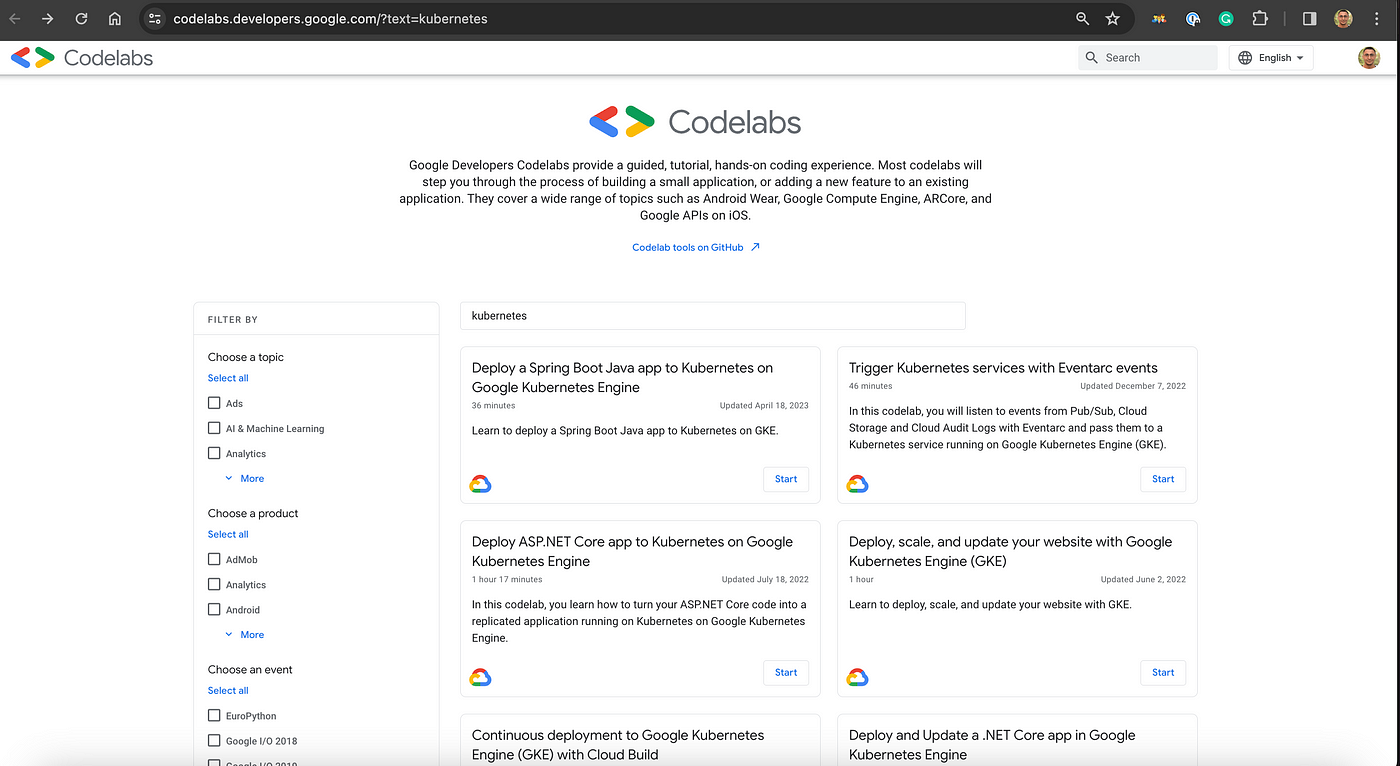
Task: Toggle the browser side panel icon
Action: 1309,19
